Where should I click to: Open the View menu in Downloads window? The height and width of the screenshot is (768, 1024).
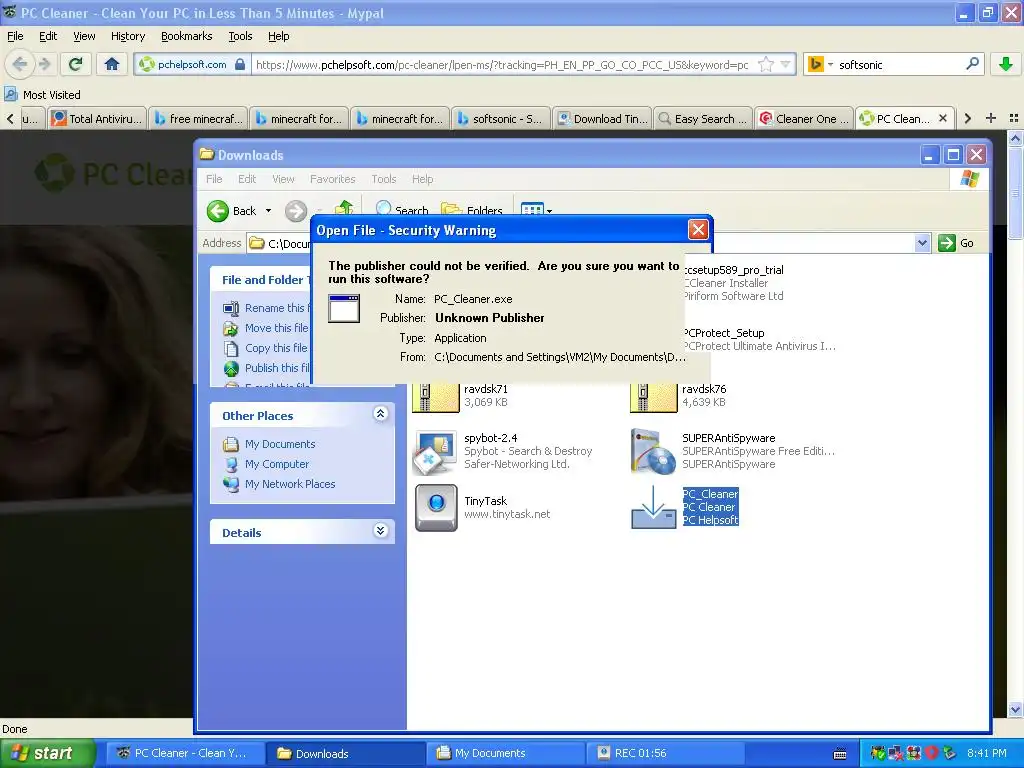(283, 179)
